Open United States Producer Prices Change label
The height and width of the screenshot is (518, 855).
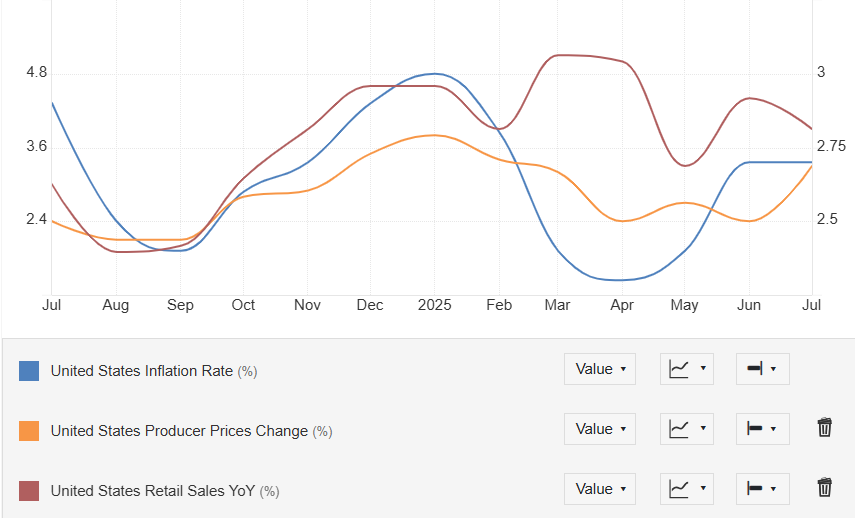coord(179,431)
